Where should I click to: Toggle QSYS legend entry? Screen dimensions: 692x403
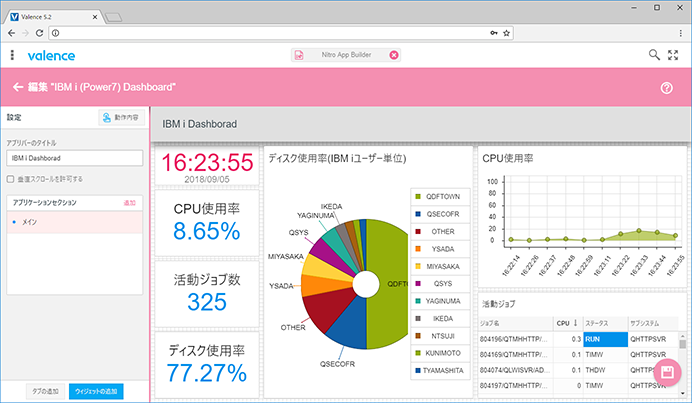[x=440, y=283]
